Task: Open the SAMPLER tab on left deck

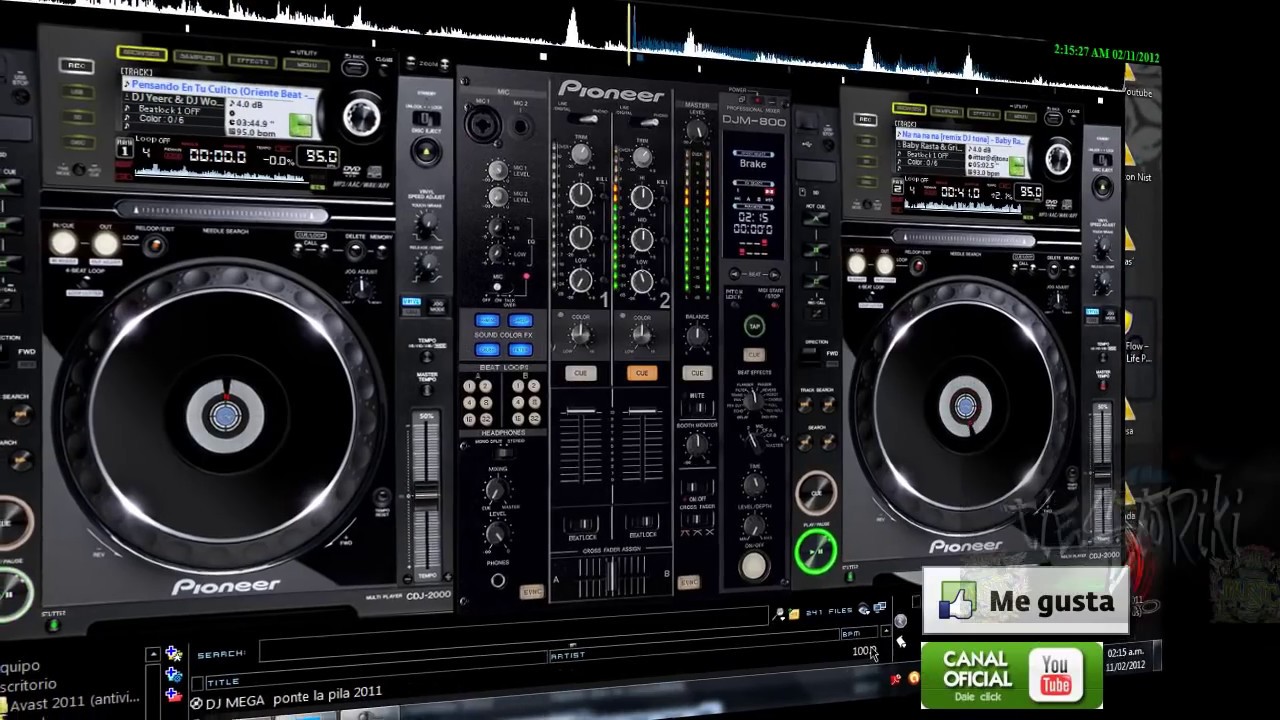Action: click(197, 57)
